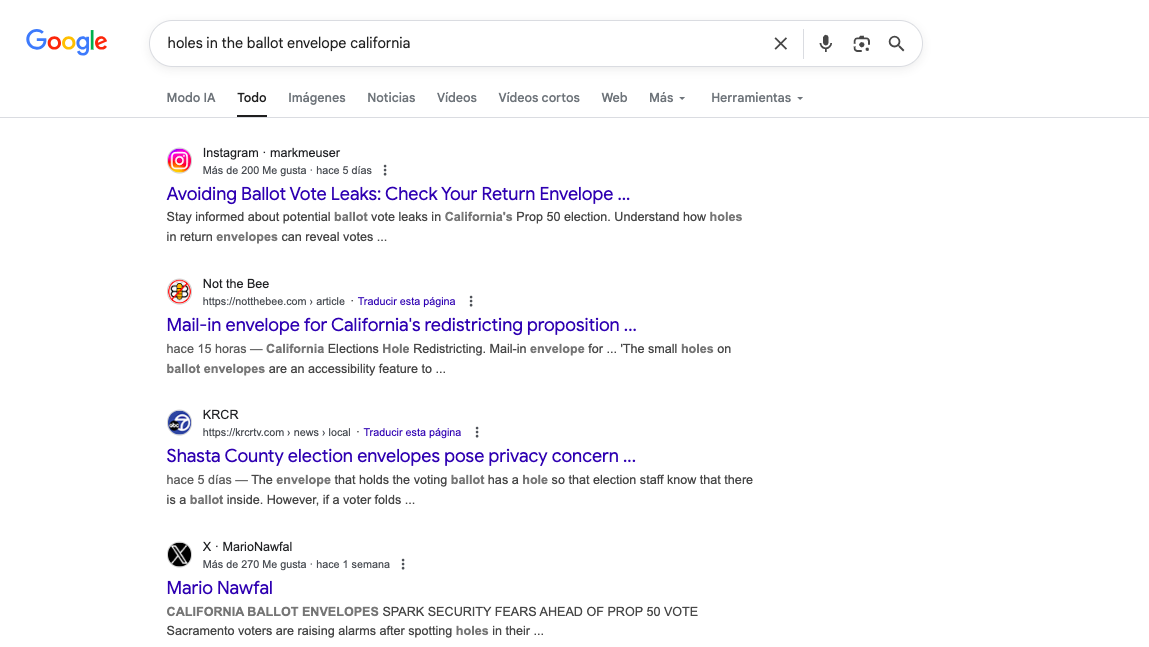The image size is (1149, 647).
Task: Start voice search with the microphone icon
Action: (x=825, y=44)
